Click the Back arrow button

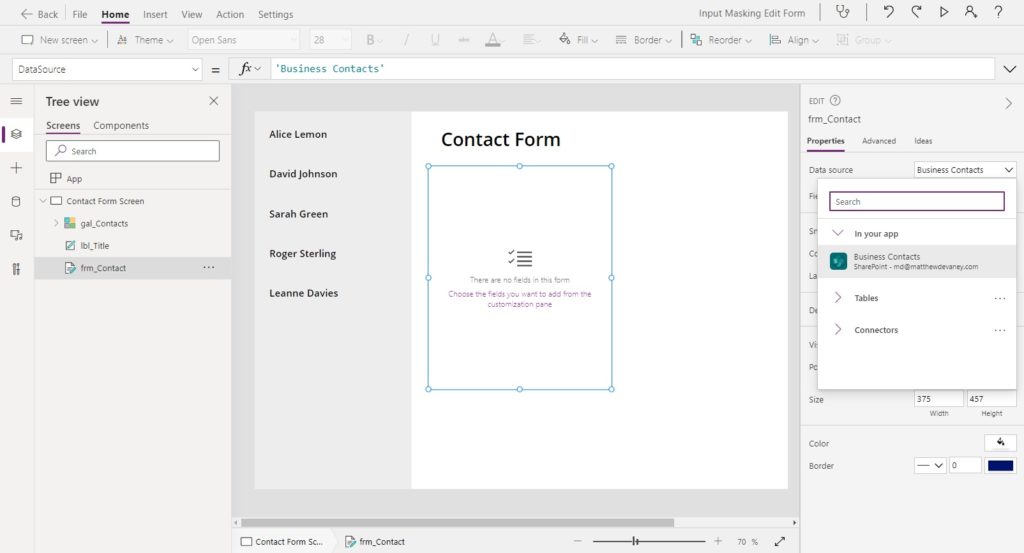pyautogui.click(x=39, y=14)
